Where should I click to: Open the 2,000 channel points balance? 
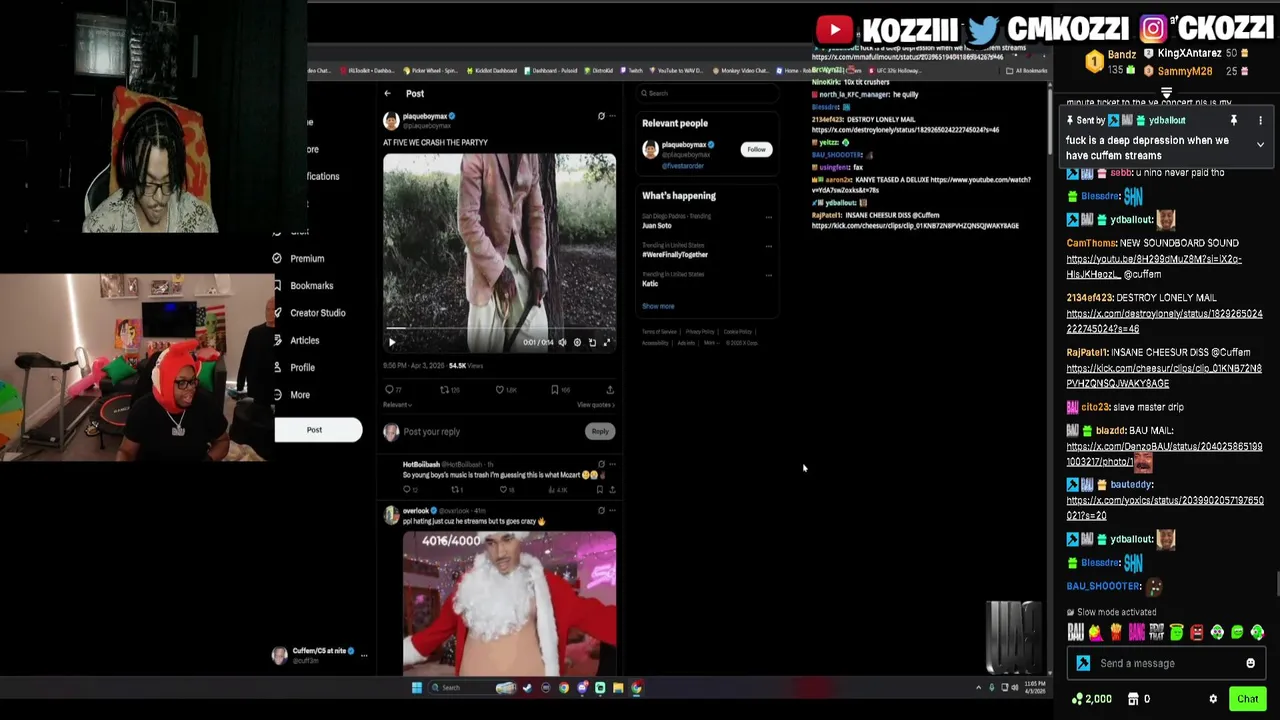coord(1091,699)
